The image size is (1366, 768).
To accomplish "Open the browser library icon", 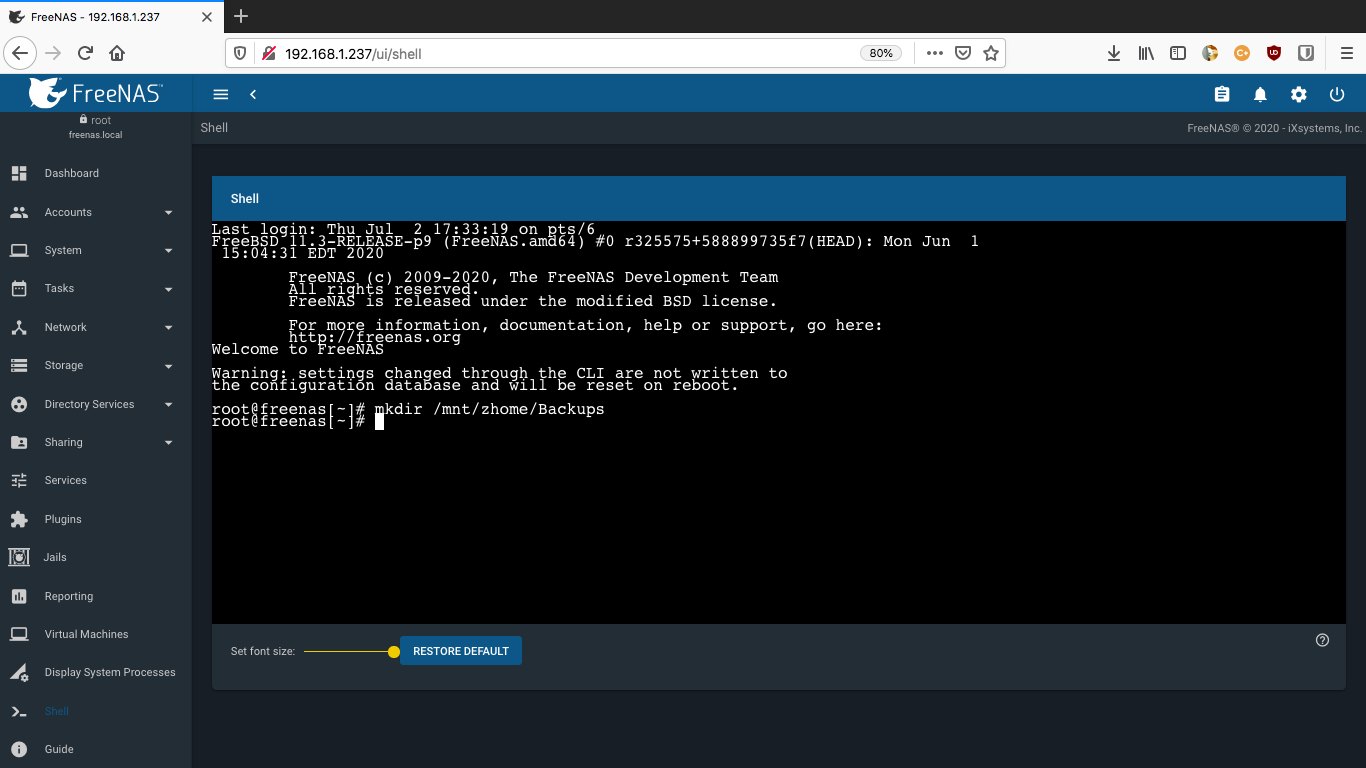I will tap(1146, 53).
